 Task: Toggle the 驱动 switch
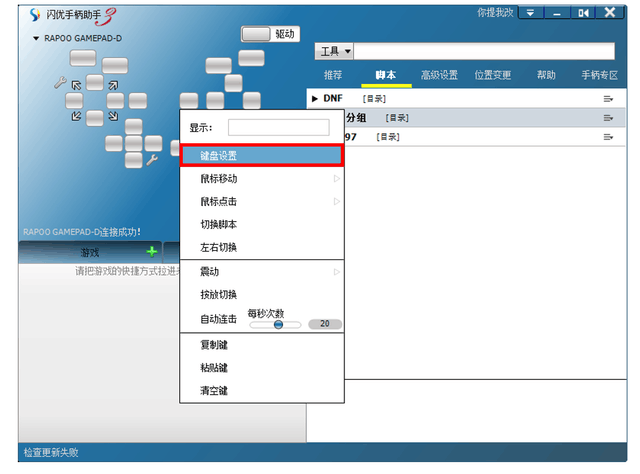[x=270, y=34]
